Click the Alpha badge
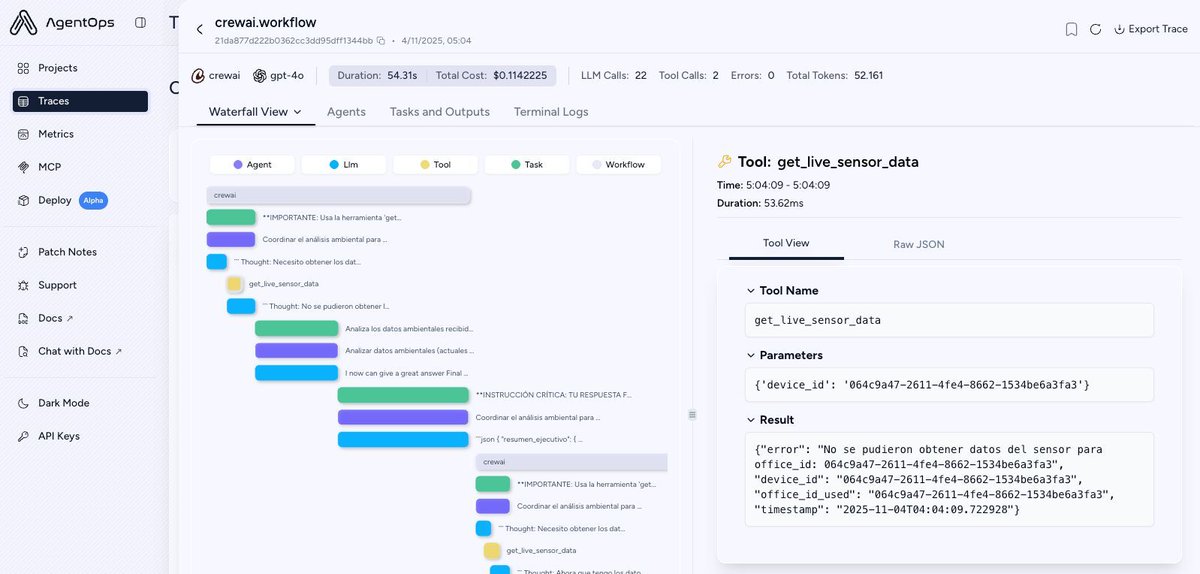Image resolution: width=1200 pixels, height=574 pixels. point(93,200)
